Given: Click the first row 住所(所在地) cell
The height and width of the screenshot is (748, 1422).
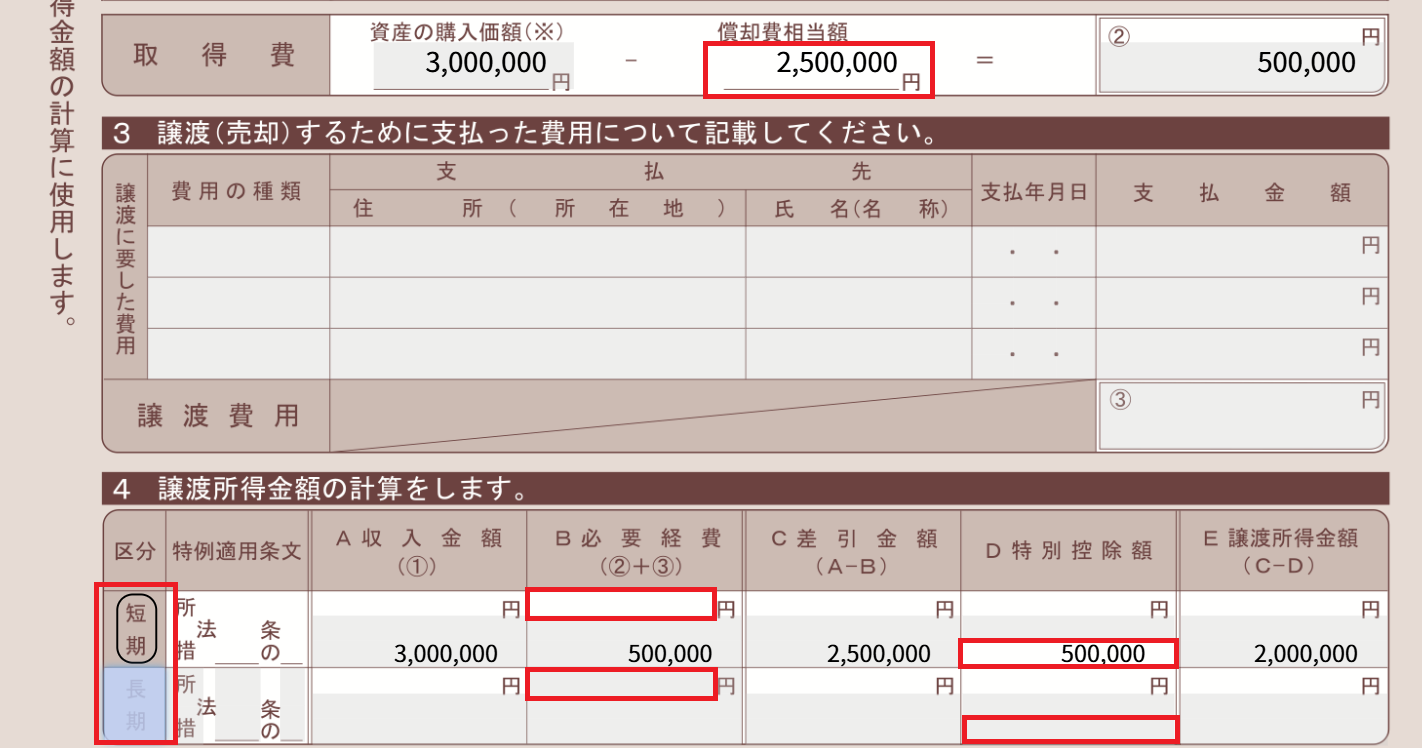Looking at the screenshot, I should click(x=538, y=252).
